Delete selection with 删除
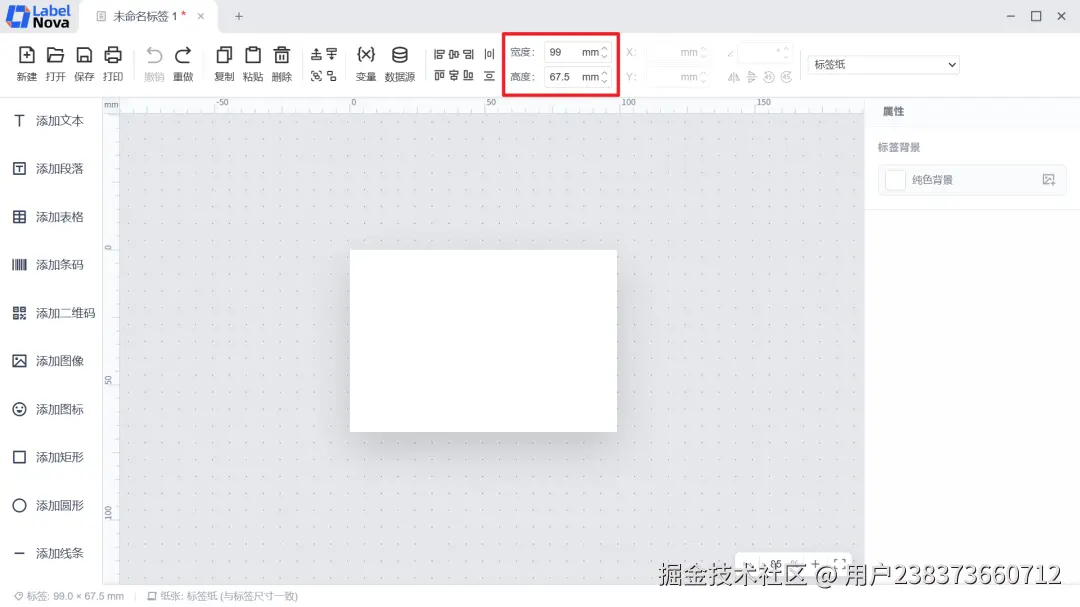Image resolution: width=1080 pixels, height=607 pixels. click(282, 63)
